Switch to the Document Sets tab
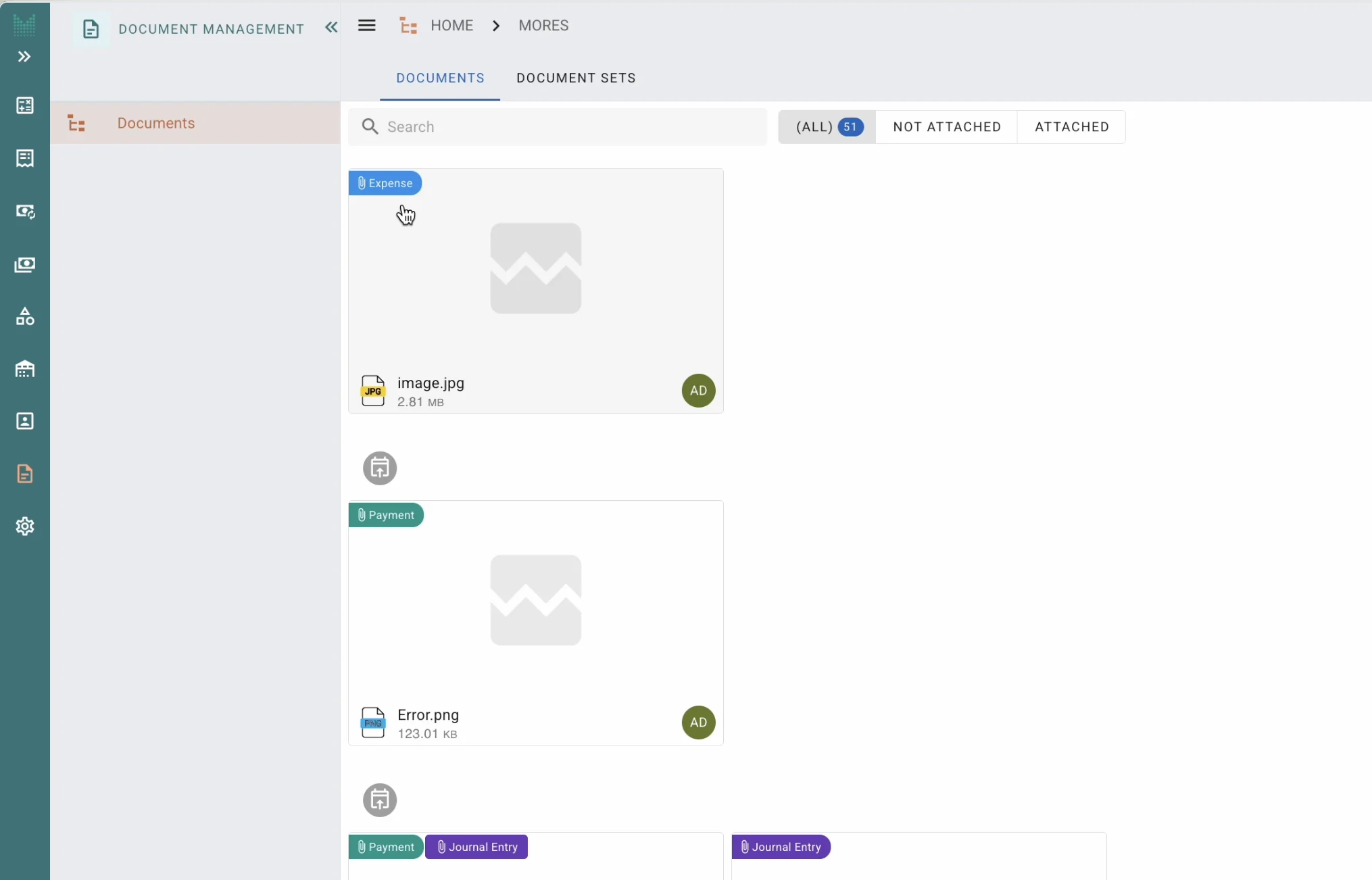This screenshot has height=880, width=1372. tap(576, 78)
